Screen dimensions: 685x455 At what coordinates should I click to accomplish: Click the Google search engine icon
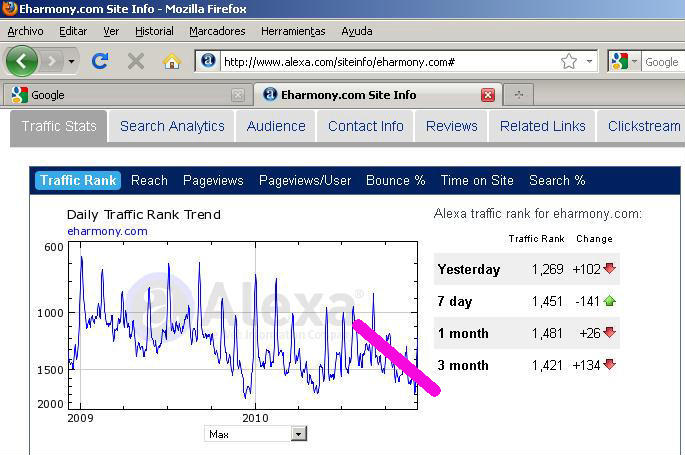619,61
